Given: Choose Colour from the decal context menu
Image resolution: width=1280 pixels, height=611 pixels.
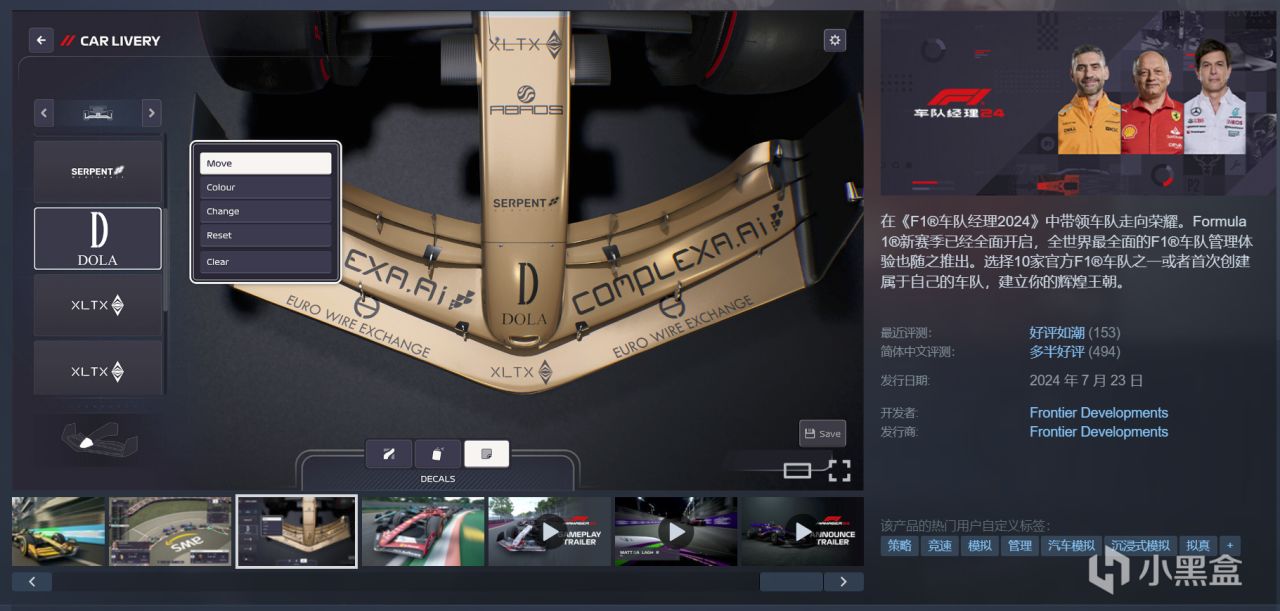Looking at the screenshot, I should (x=265, y=187).
